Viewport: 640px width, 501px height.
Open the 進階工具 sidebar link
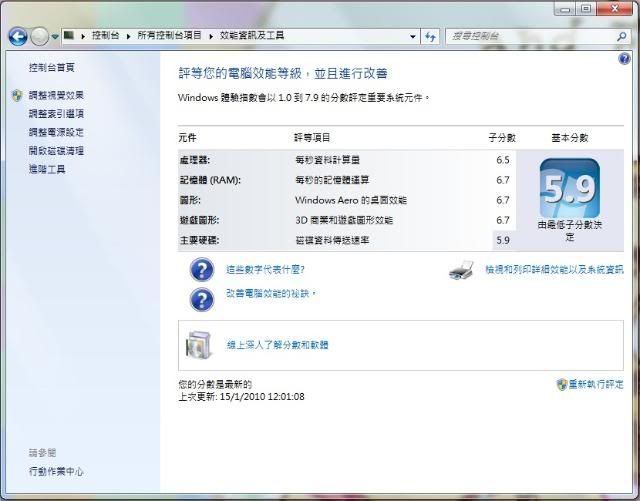coord(47,169)
